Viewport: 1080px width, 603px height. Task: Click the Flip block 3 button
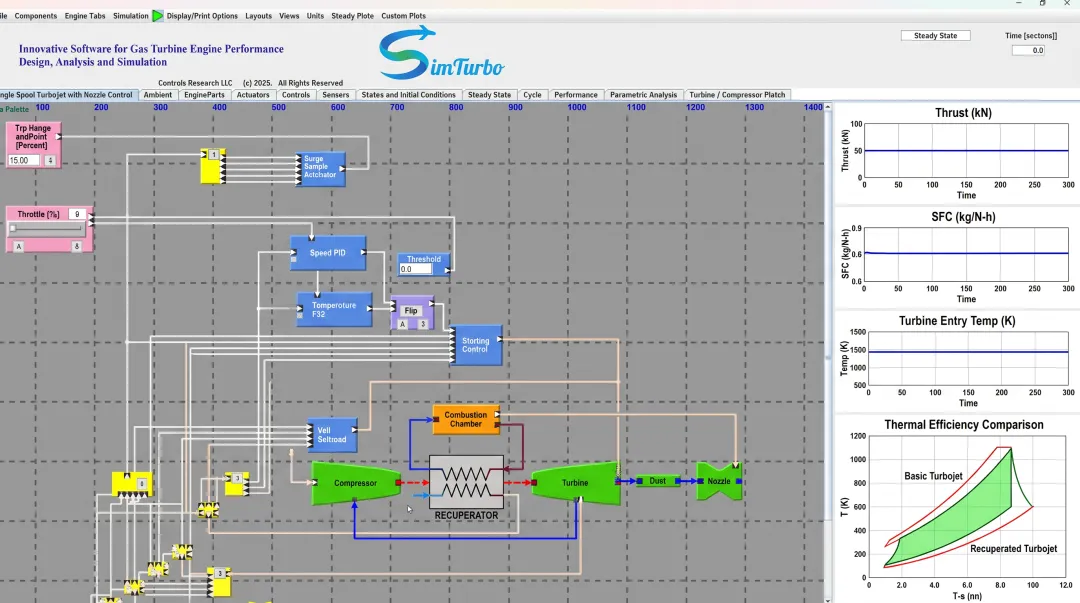[x=422, y=324]
